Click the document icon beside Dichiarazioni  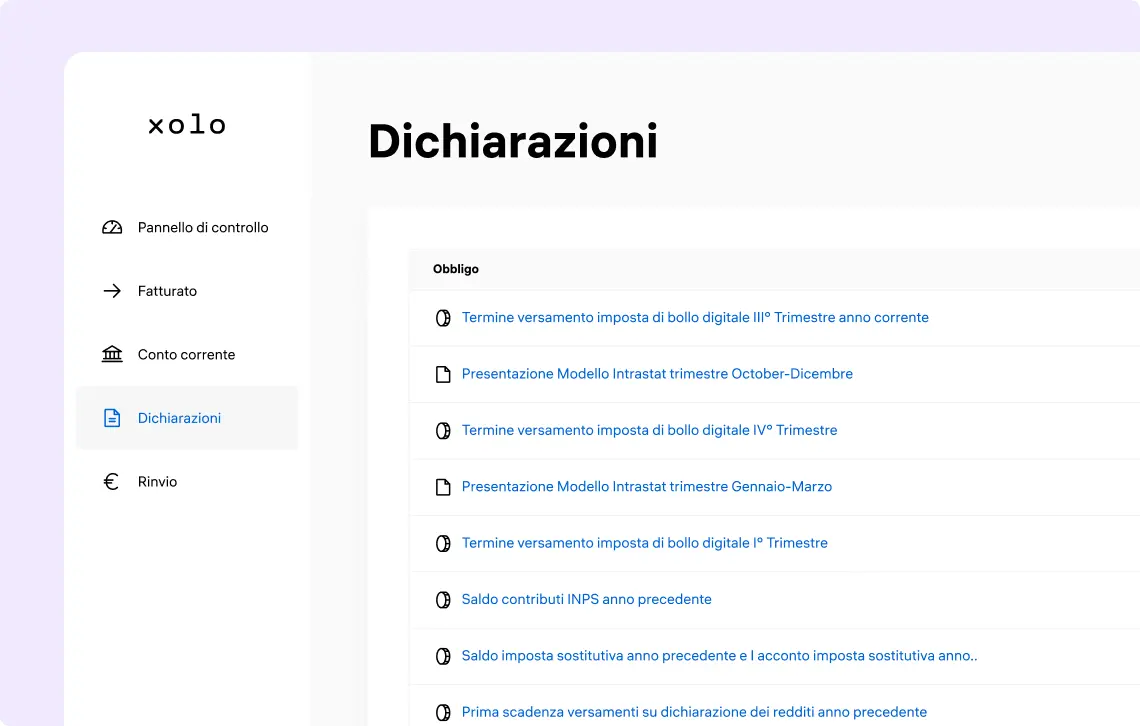pyautogui.click(x=112, y=418)
